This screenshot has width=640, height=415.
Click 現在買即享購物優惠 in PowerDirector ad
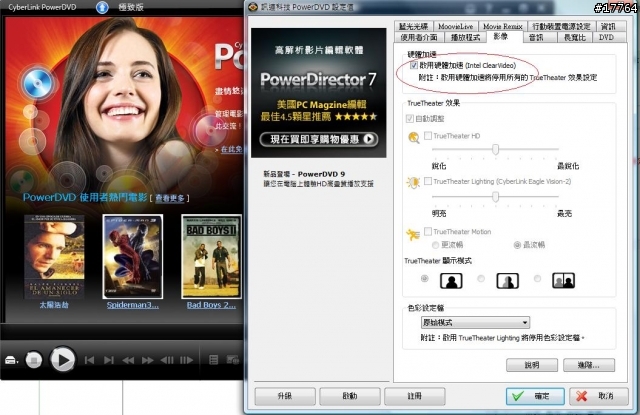[x=319, y=139]
